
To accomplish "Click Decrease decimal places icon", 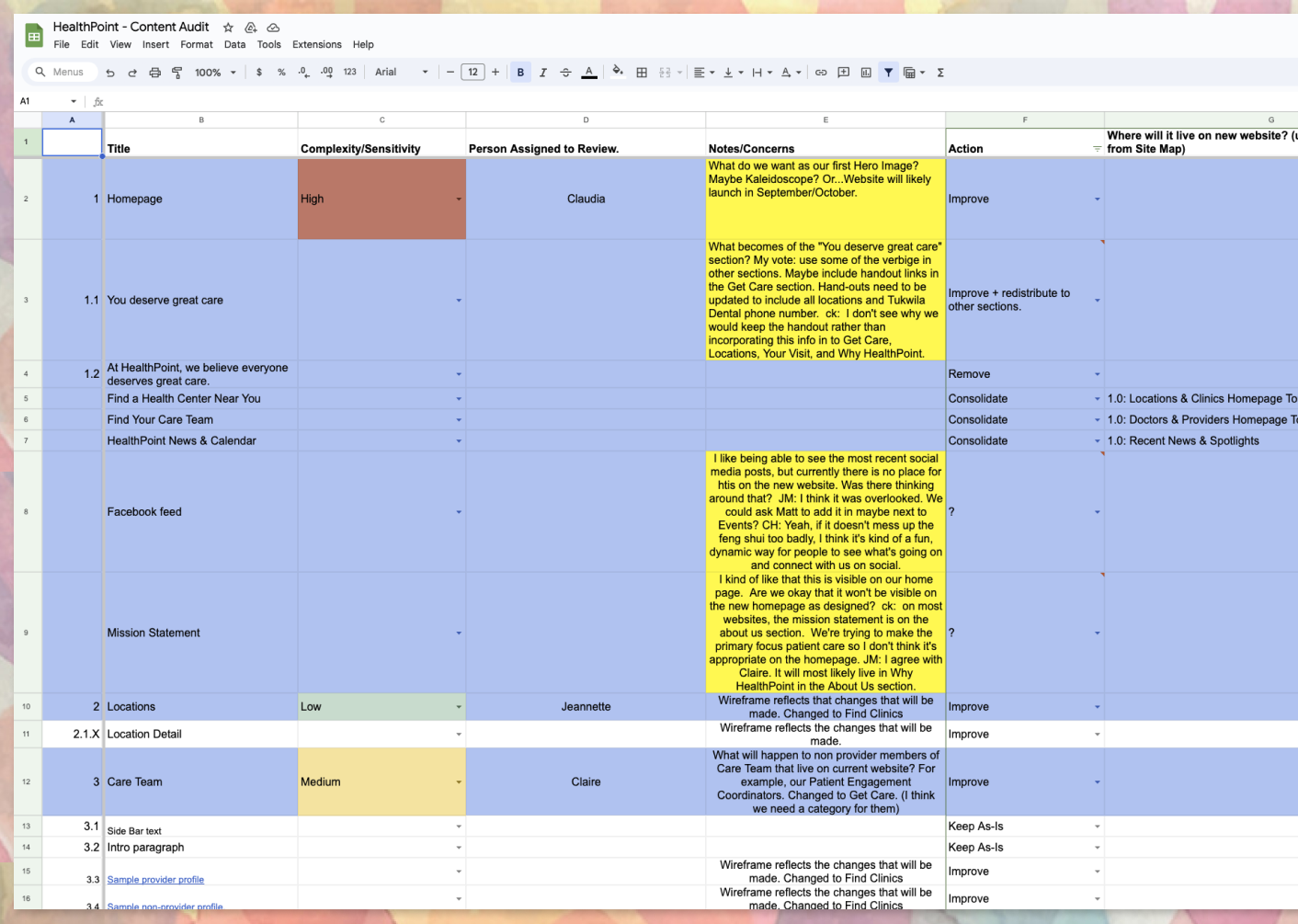I will coord(303,73).
